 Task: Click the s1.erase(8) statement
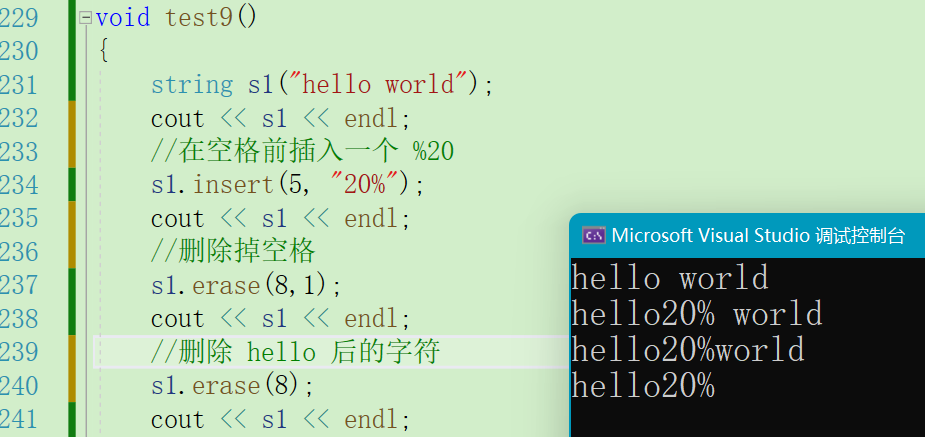(233, 386)
